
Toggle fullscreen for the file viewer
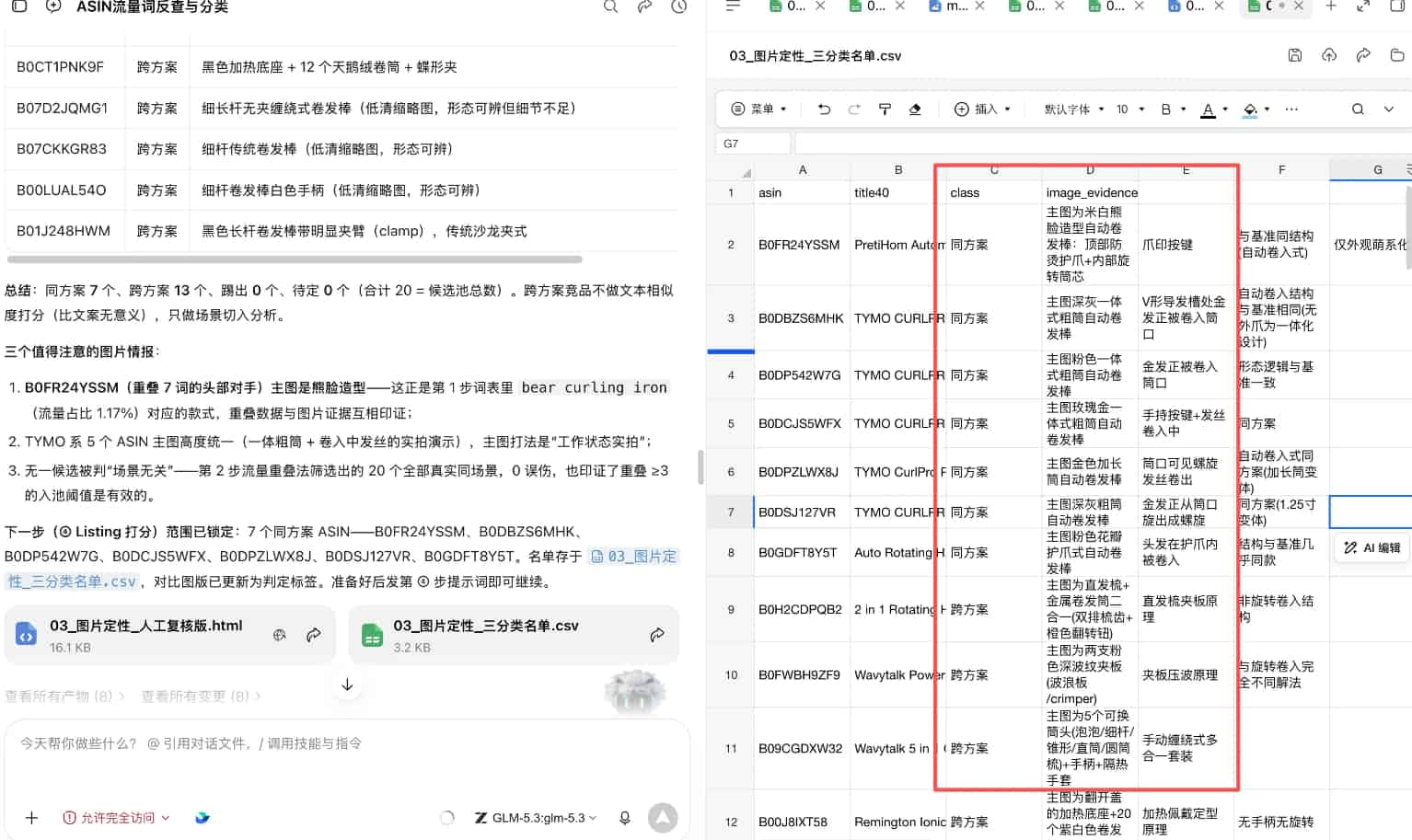pyautogui.click(x=1363, y=6)
